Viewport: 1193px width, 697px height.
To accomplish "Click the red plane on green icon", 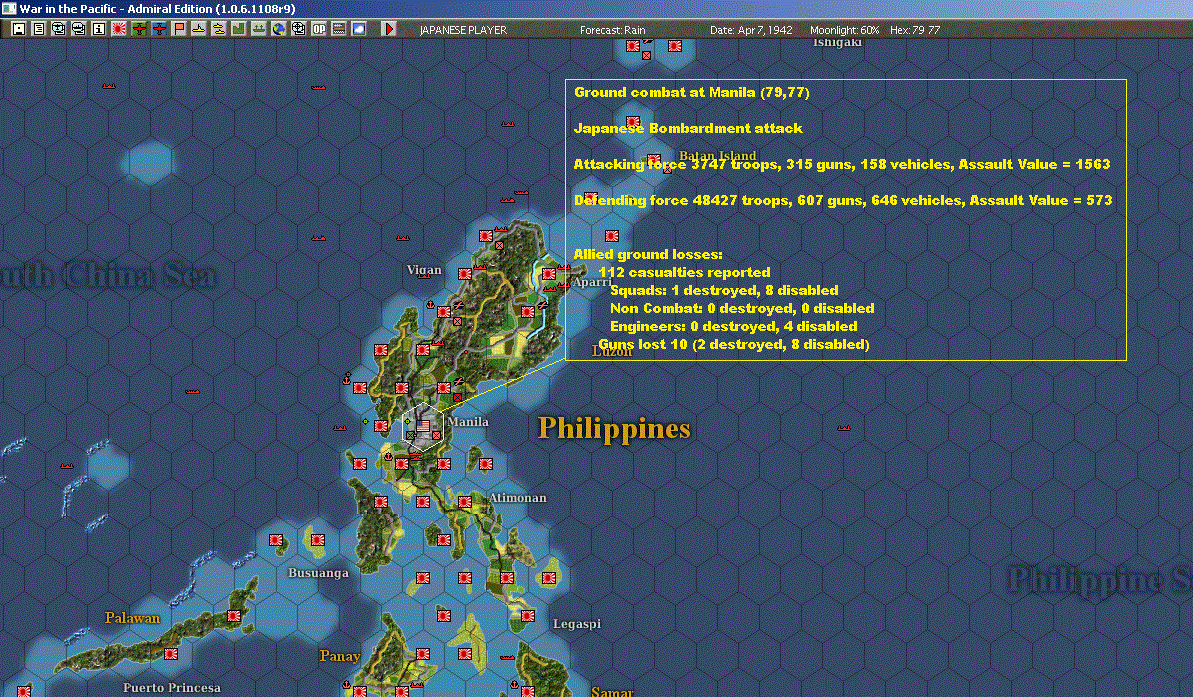I will click(138, 29).
